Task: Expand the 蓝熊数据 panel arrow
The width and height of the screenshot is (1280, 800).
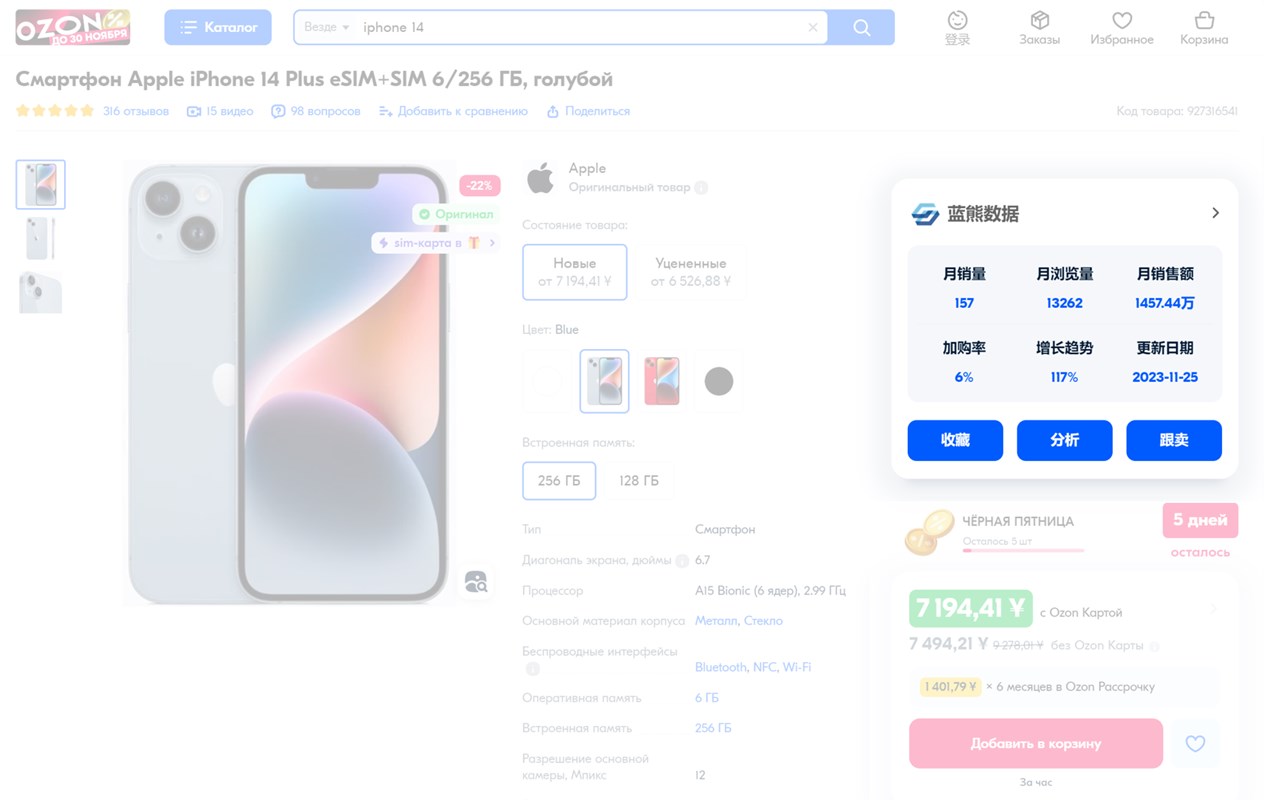Action: (x=1215, y=213)
